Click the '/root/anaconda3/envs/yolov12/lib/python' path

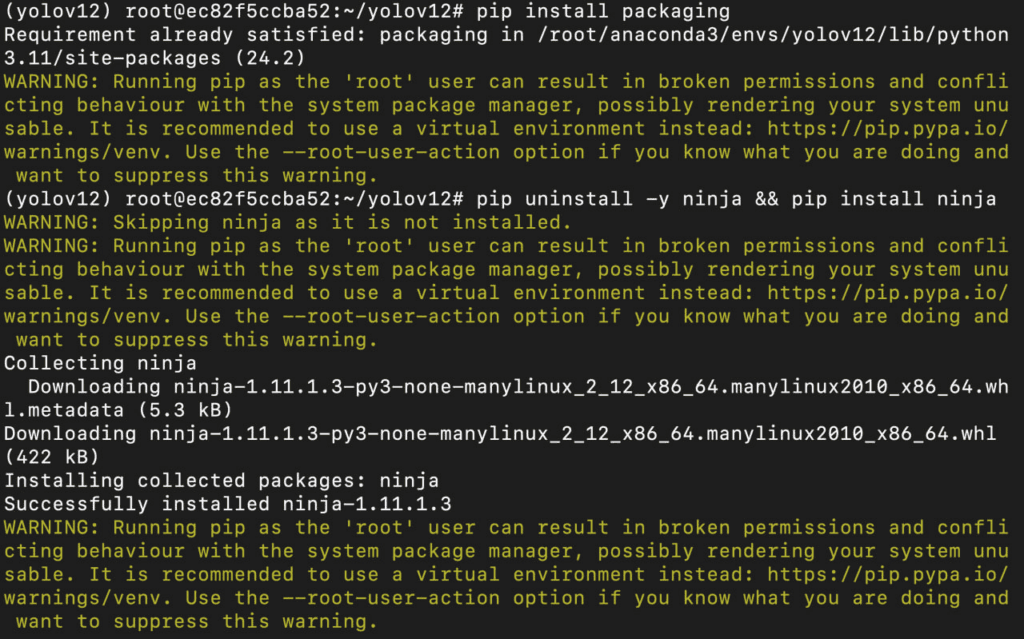773,35
